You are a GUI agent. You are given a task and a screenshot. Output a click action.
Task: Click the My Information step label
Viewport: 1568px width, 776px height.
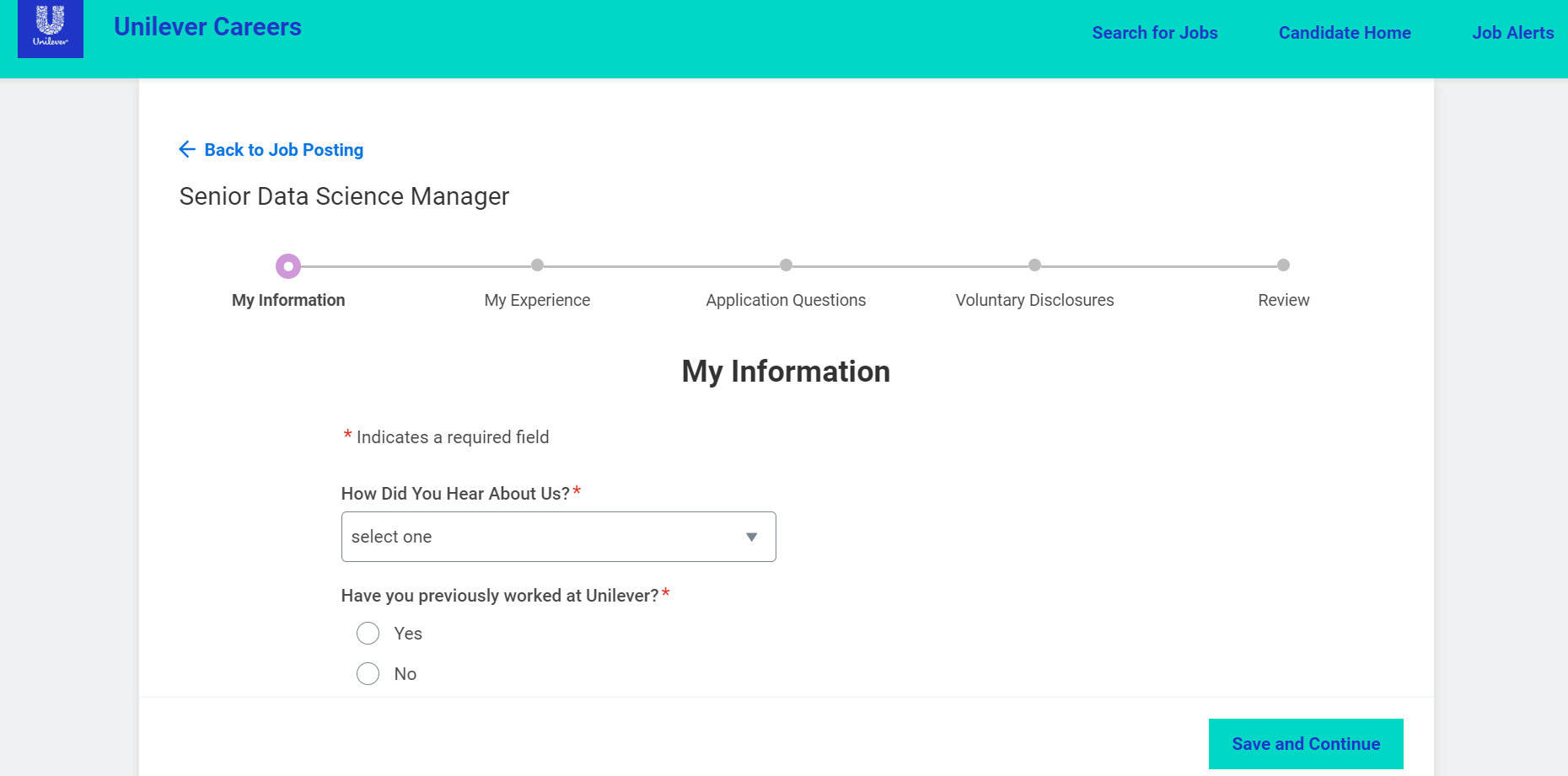click(288, 300)
